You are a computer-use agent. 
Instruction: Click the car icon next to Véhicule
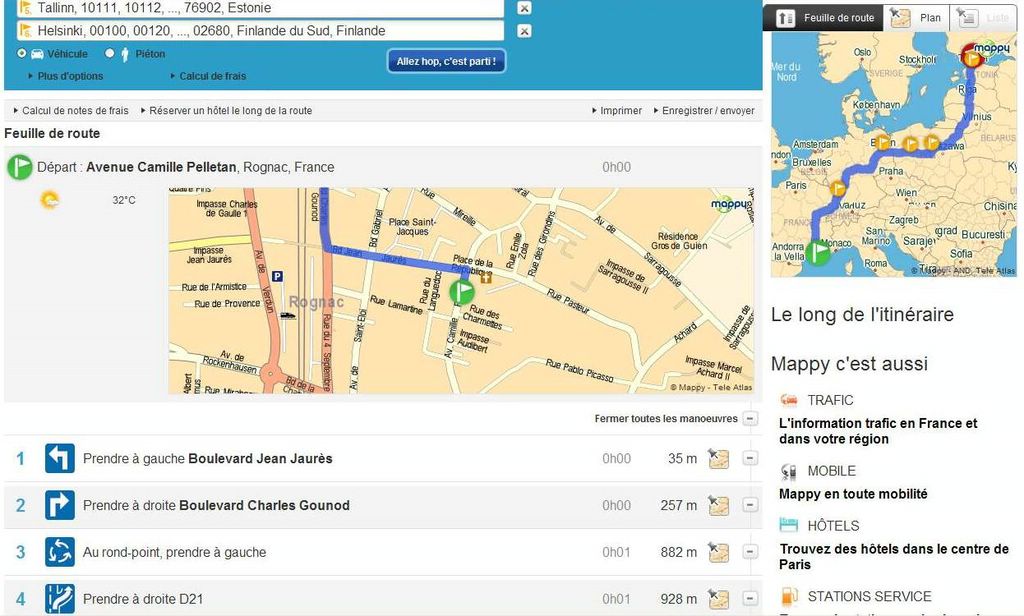tap(37, 54)
